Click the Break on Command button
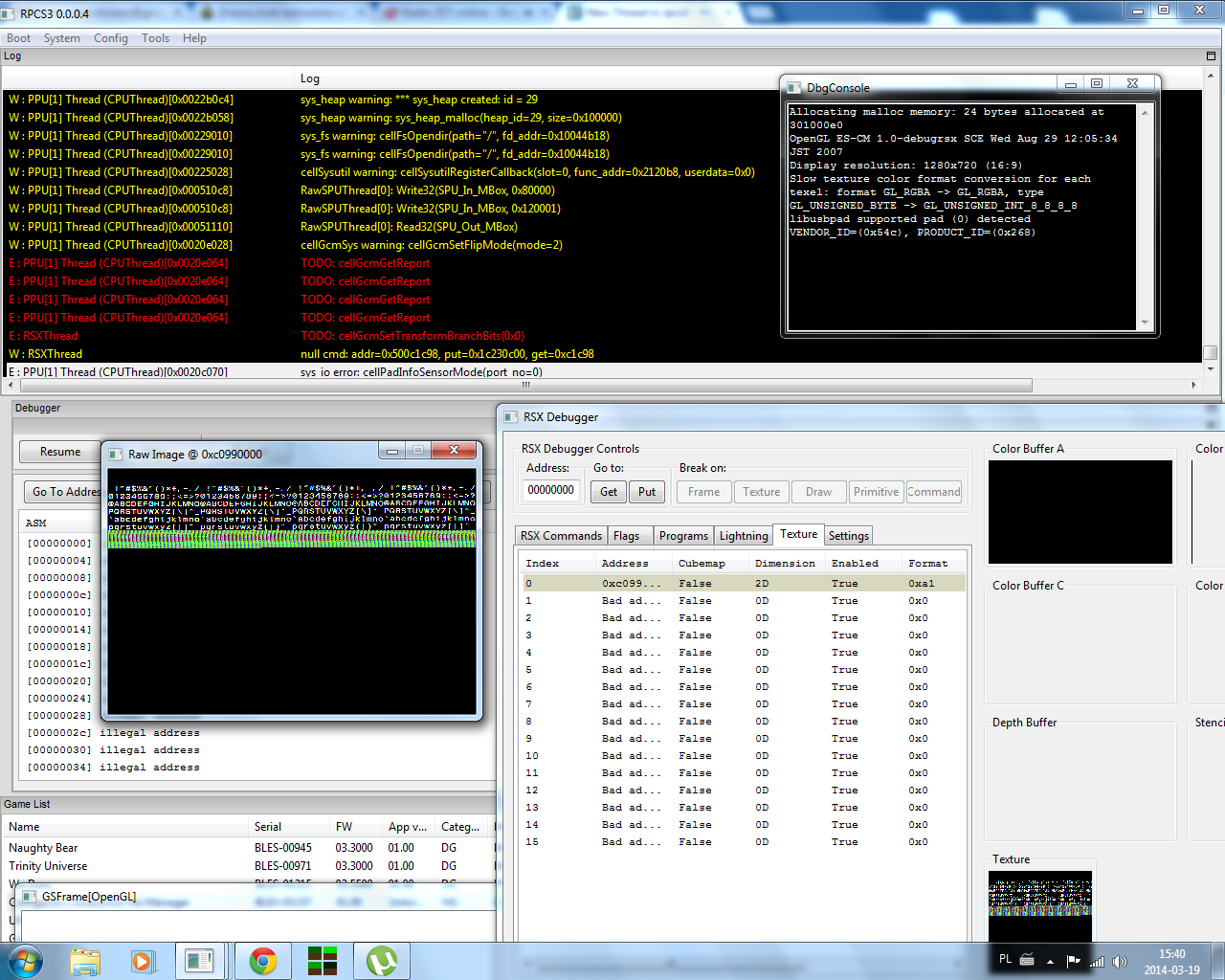This screenshot has height=980, width=1225. pos(933,492)
